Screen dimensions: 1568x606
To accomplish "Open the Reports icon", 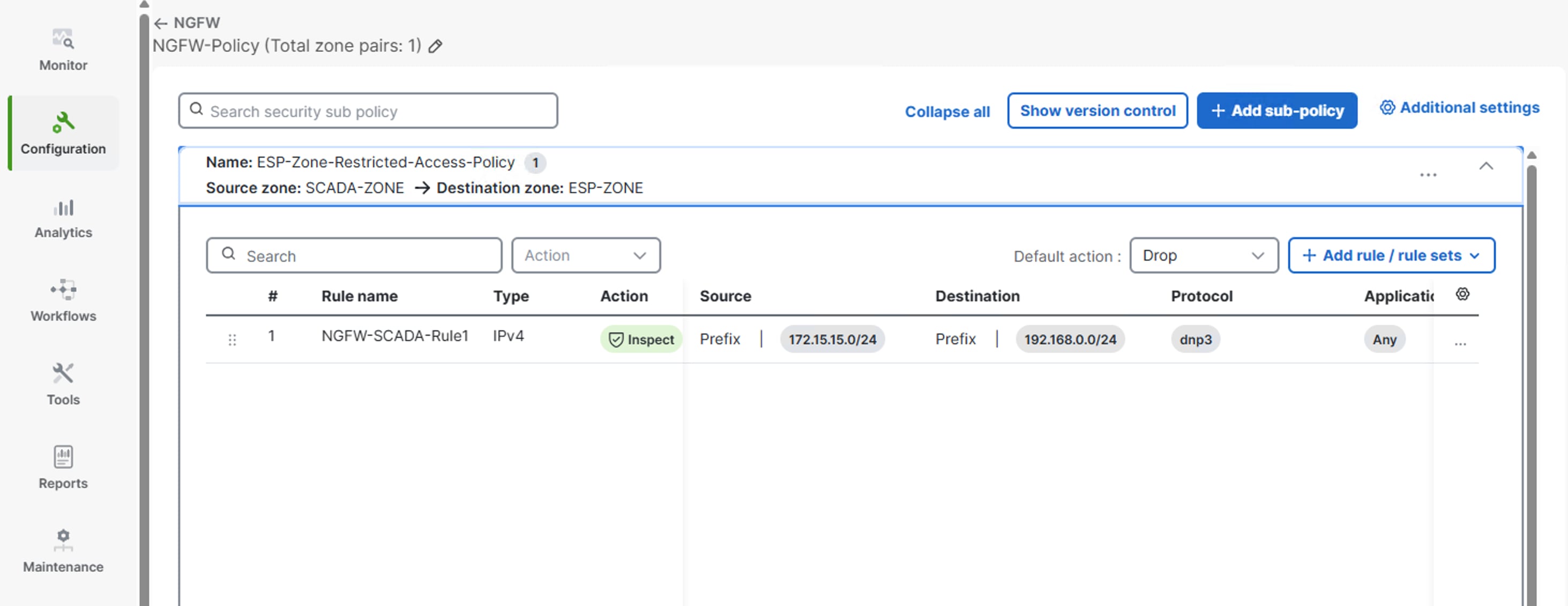I will [x=63, y=457].
